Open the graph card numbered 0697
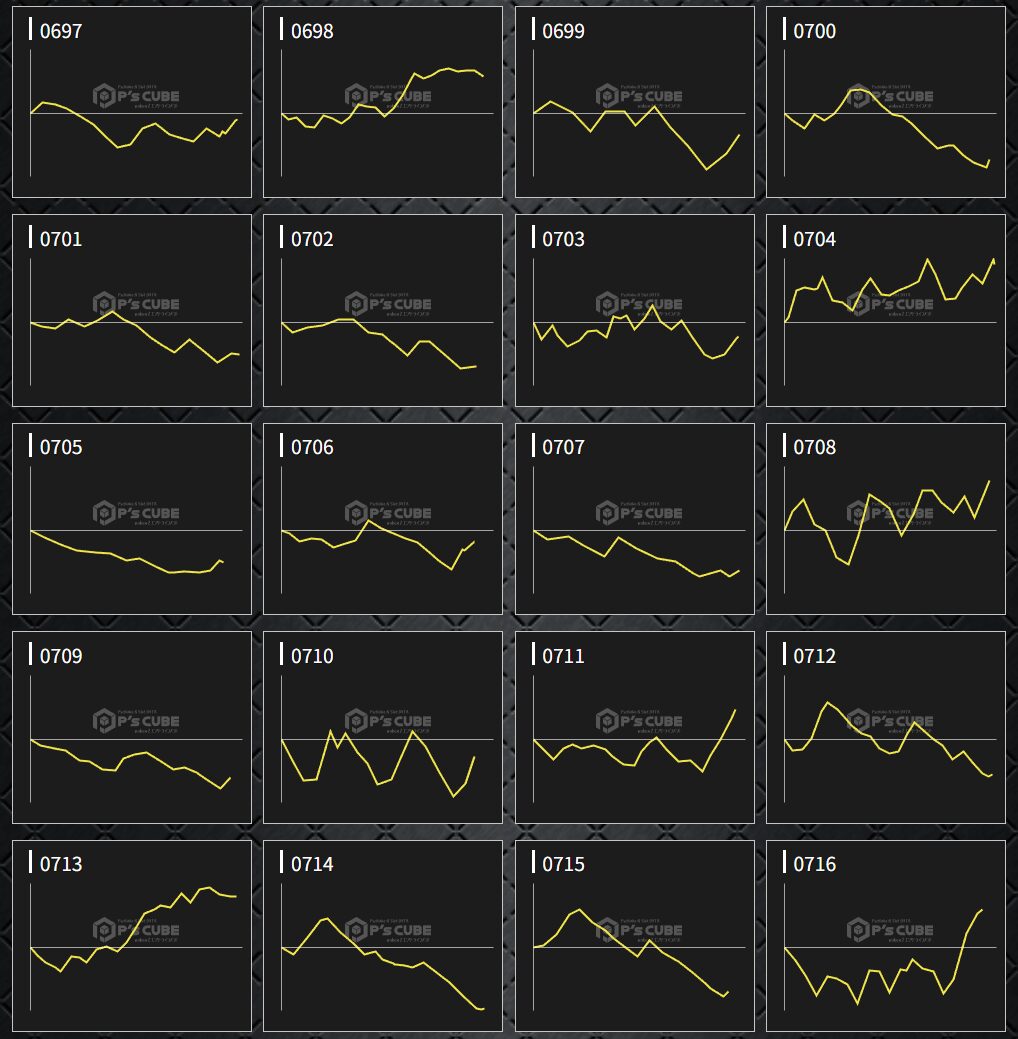Viewport: 1018px width, 1039px height. (132, 102)
